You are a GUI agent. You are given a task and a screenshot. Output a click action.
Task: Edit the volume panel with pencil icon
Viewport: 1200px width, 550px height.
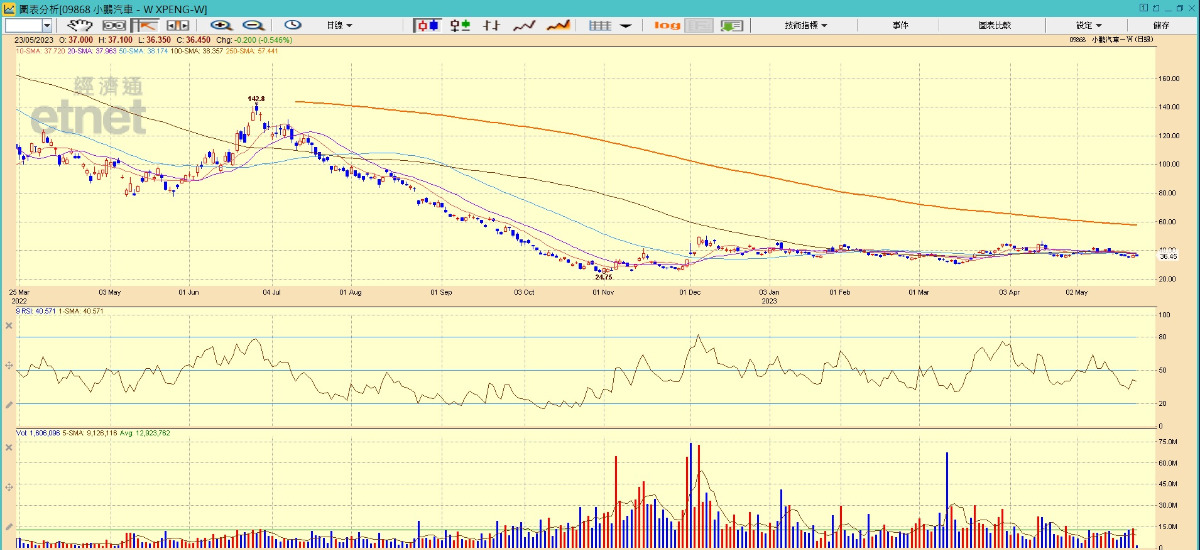[9, 524]
